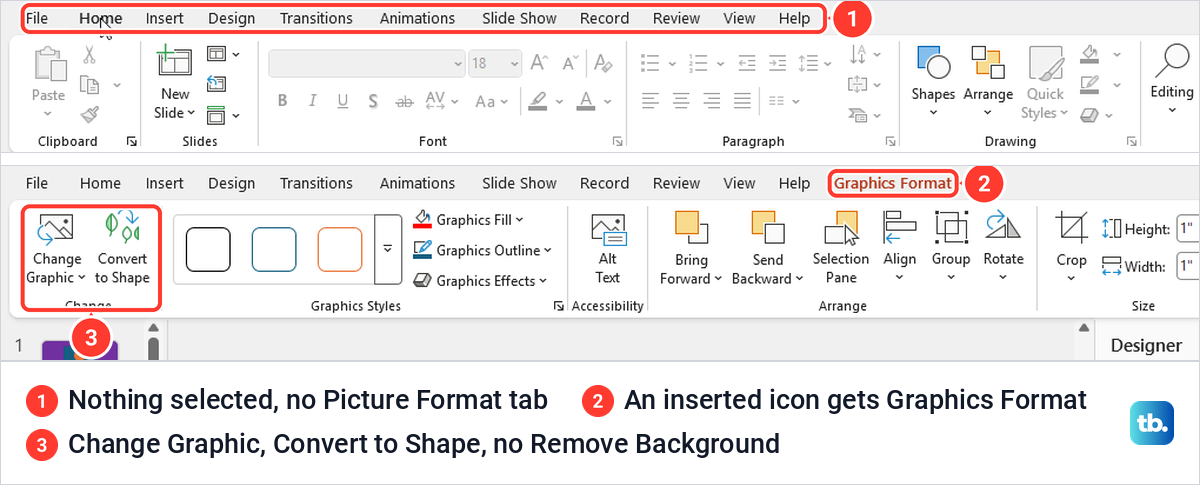
Task: Open Review tab in the Graphics Format tab row
Action: (x=677, y=183)
